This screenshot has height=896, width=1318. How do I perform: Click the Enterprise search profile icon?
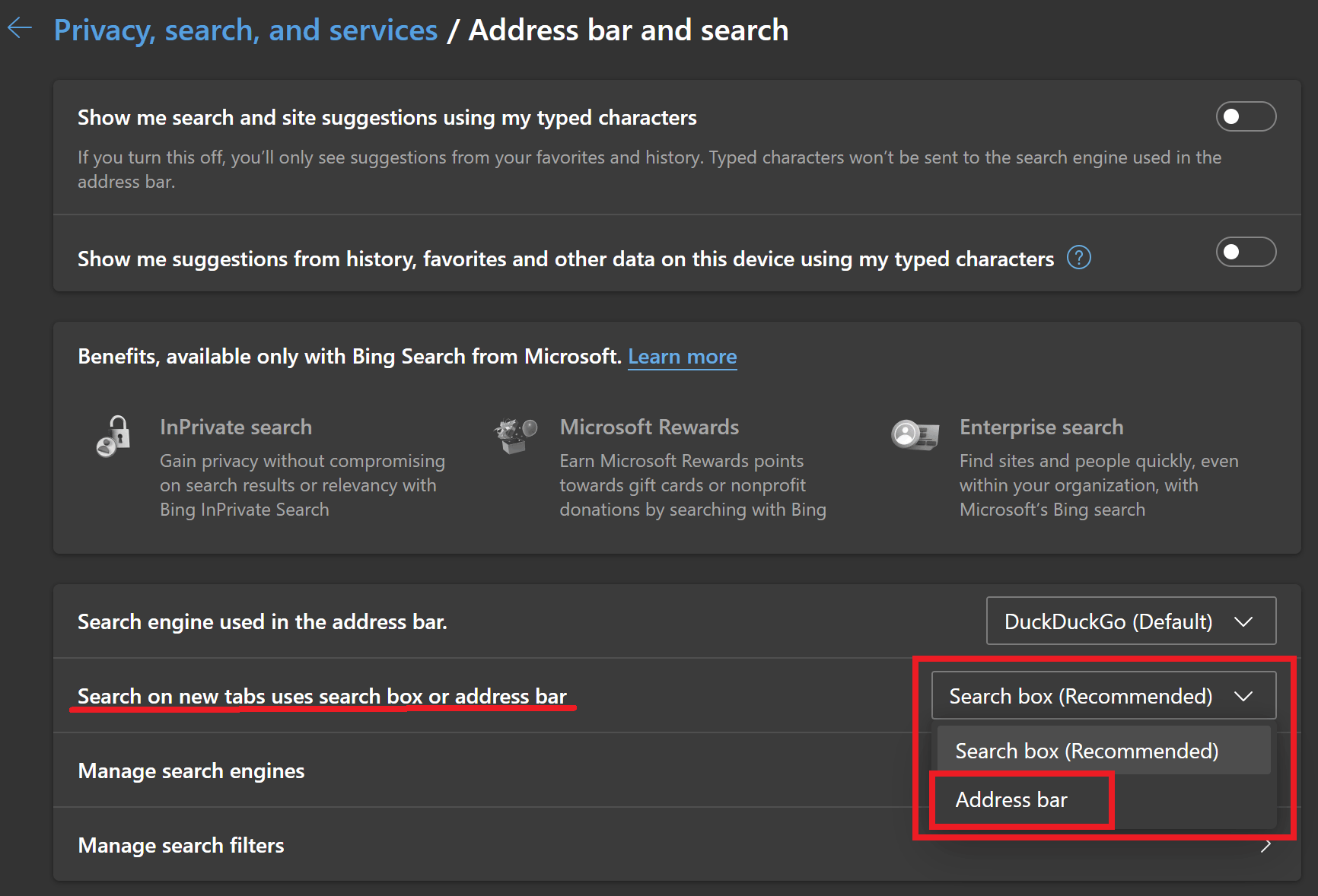click(914, 434)
